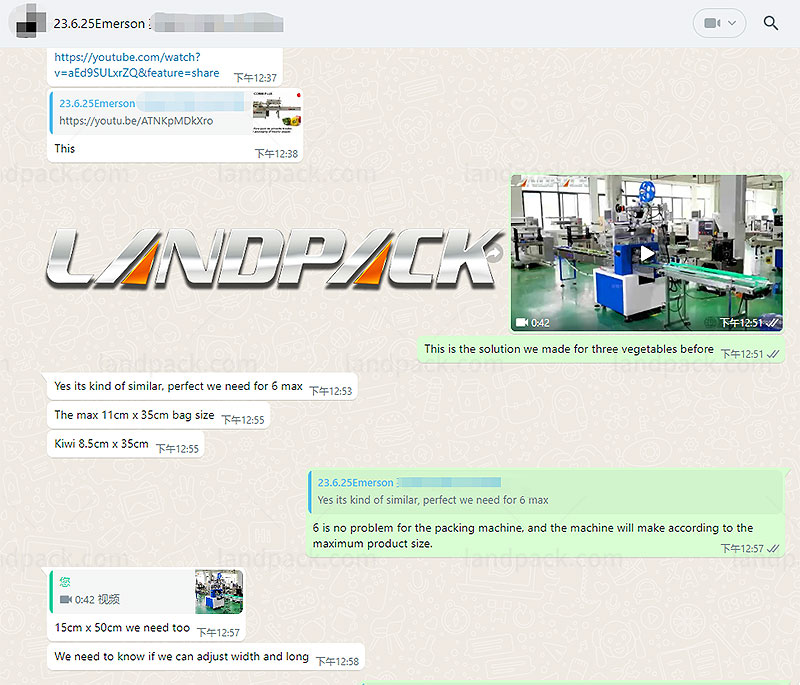Click read receipt ticks on 12:57 green reply
Image resolution: width=800 pixels, height=685 pixels.
[x=773, y=548]
